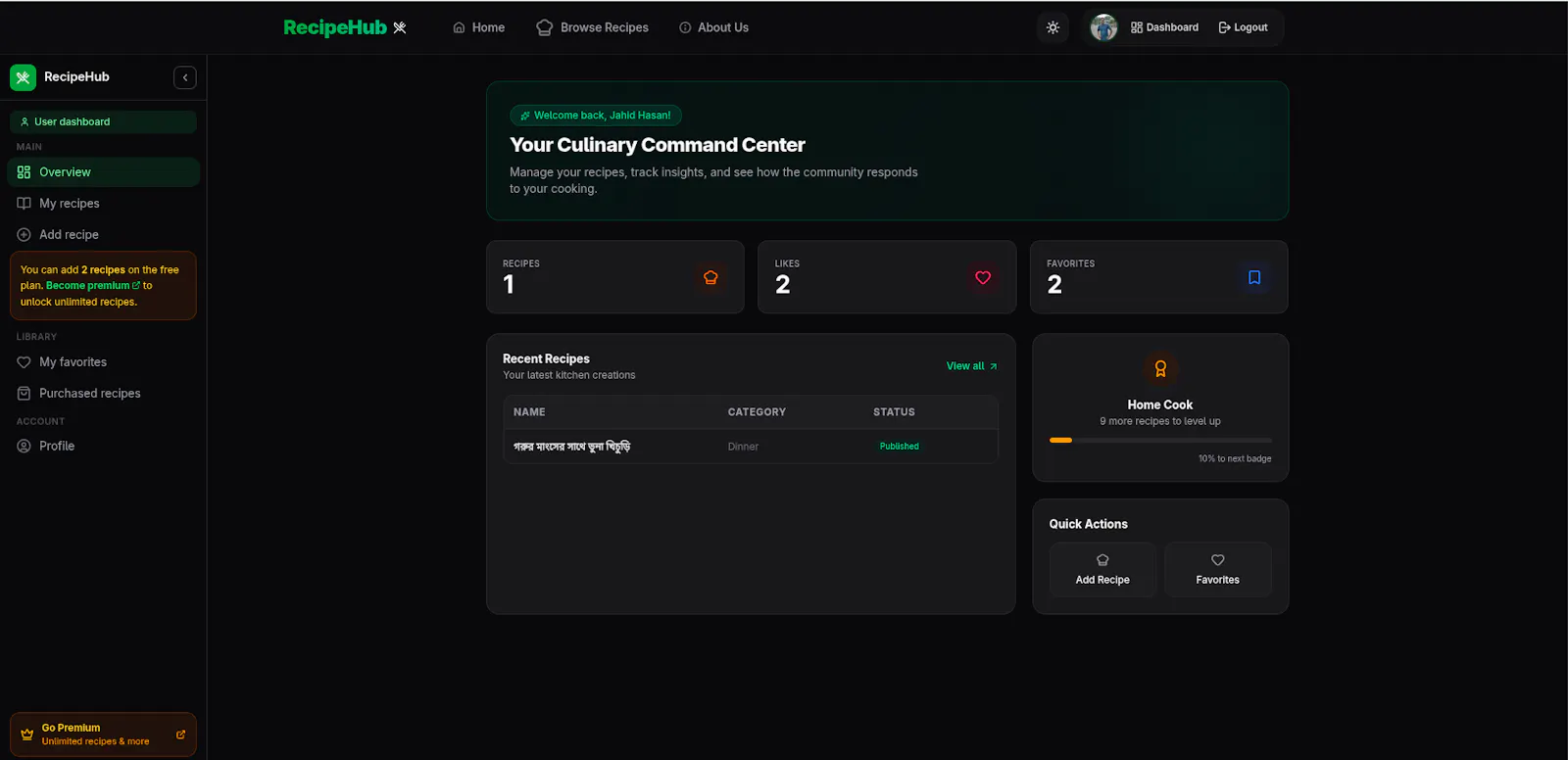Open My recipes in the sidebar
This screenshot has width=1568, height=760.
[x=104, y=204]
